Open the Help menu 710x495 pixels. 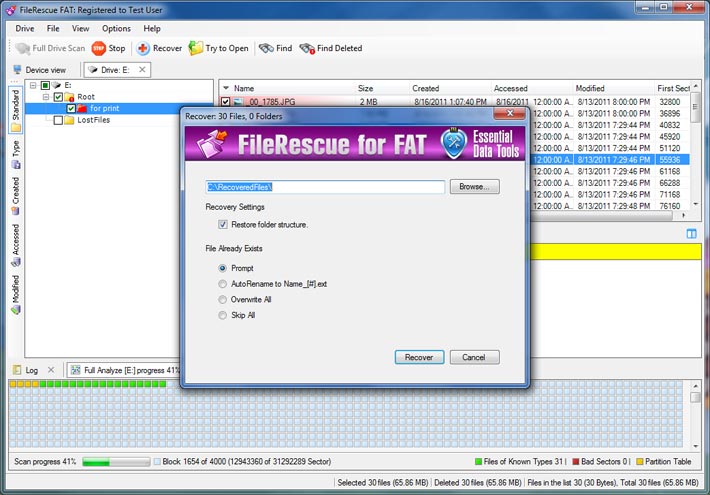click(x=152, y=29)
